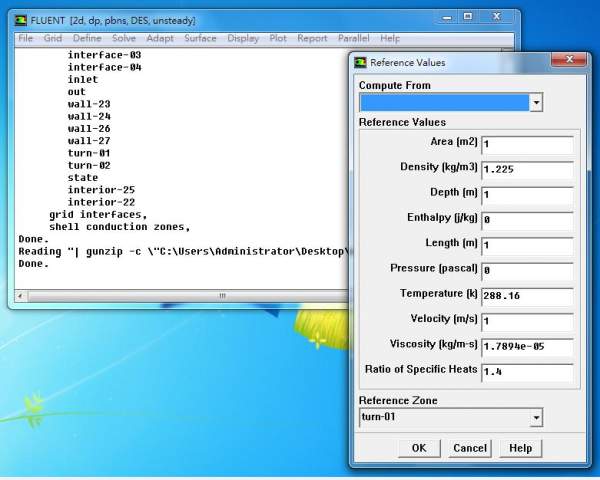Click the "Reading gunzip" console line
This screenshot has height=480, width=600.
tap(184, 251)
